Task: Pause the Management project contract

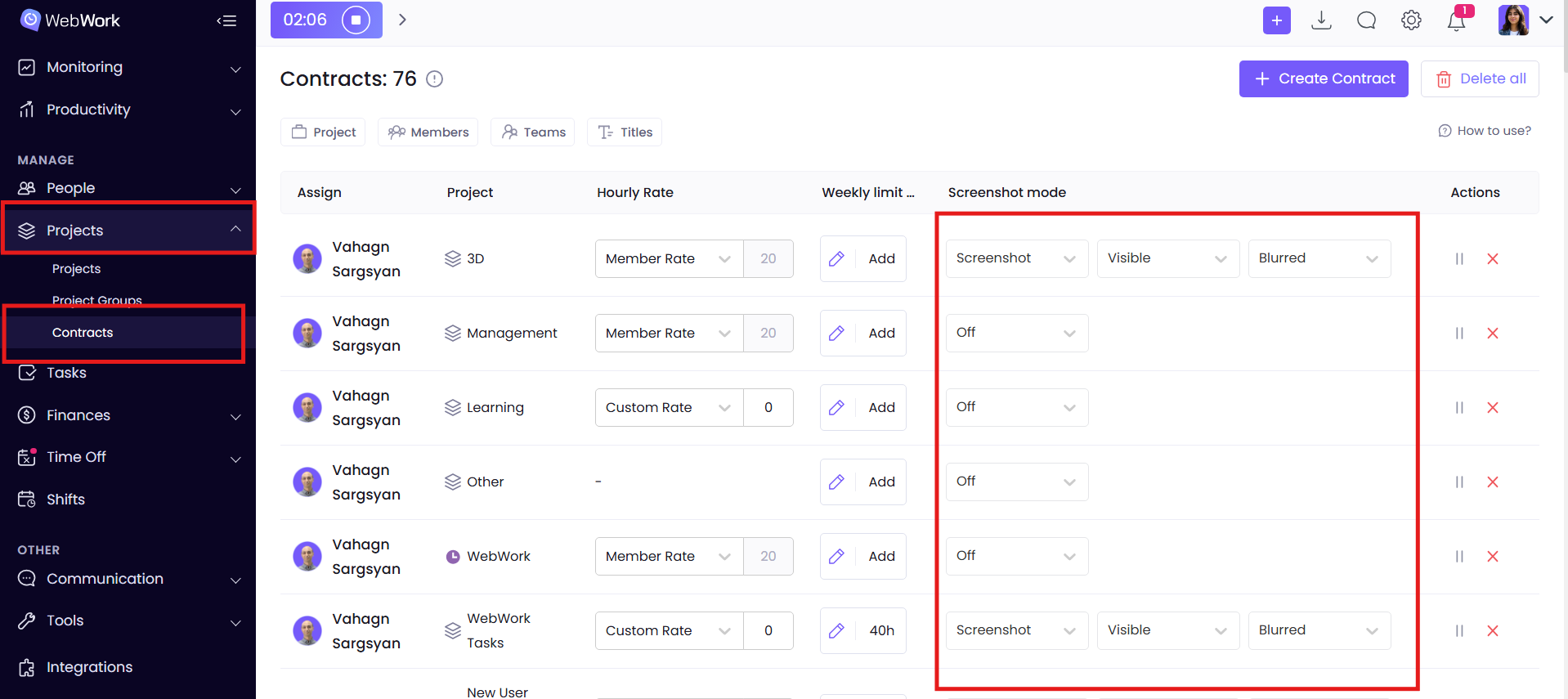Action: 1459,334
